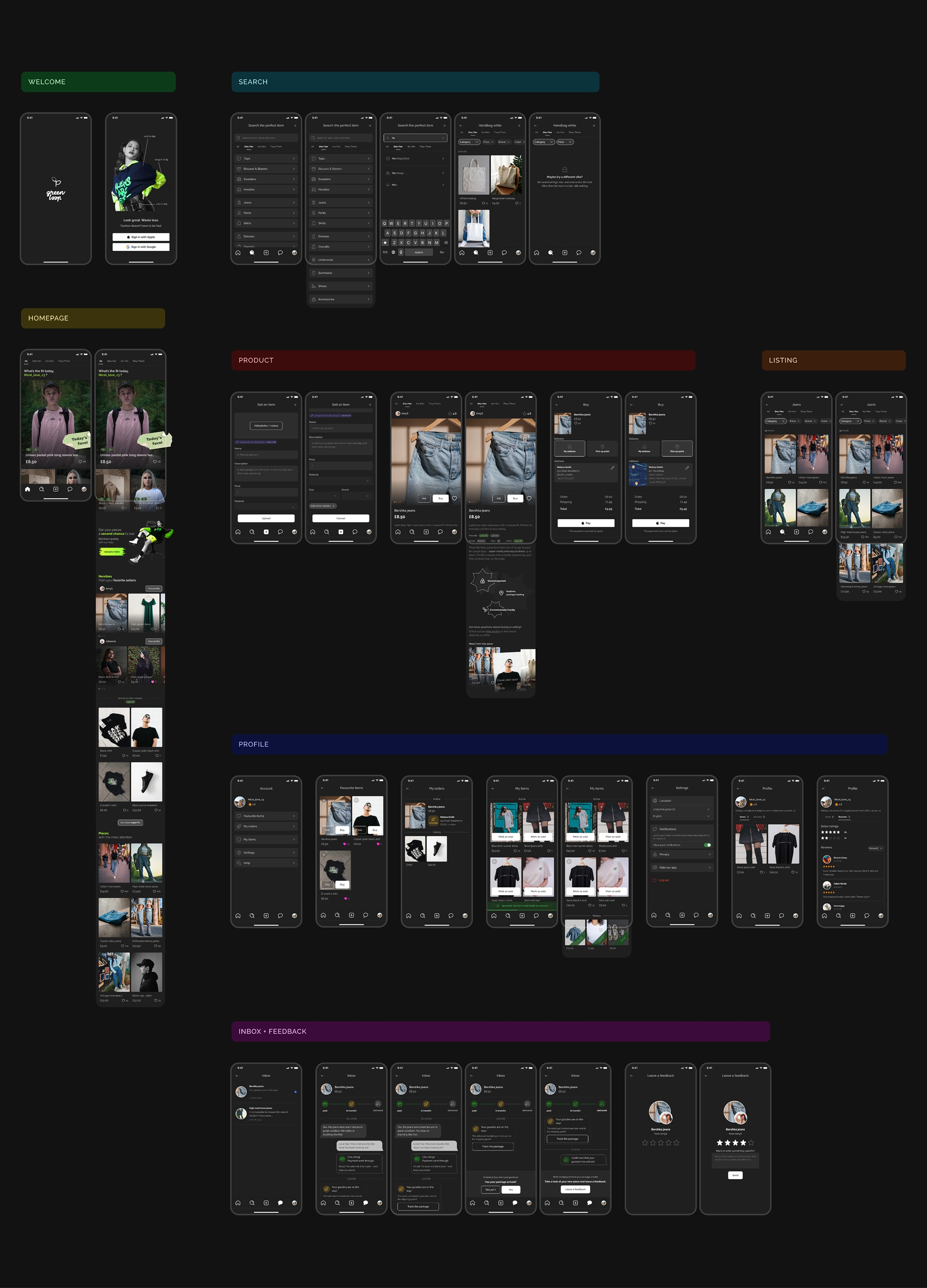The height and width of the screenshot is (1288, 927).
Task: Tap the home icon in the first Search screen
Action: (238, 253)
